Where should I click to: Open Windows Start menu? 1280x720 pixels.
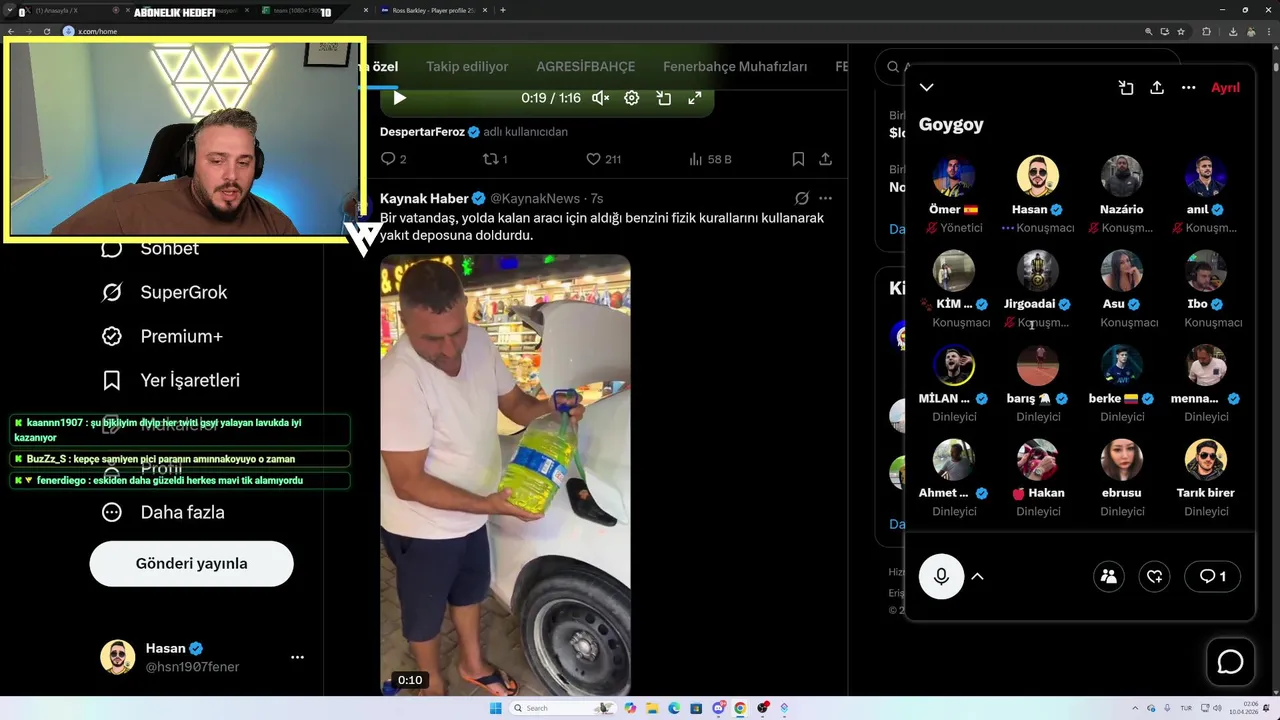tap(495, 708)
